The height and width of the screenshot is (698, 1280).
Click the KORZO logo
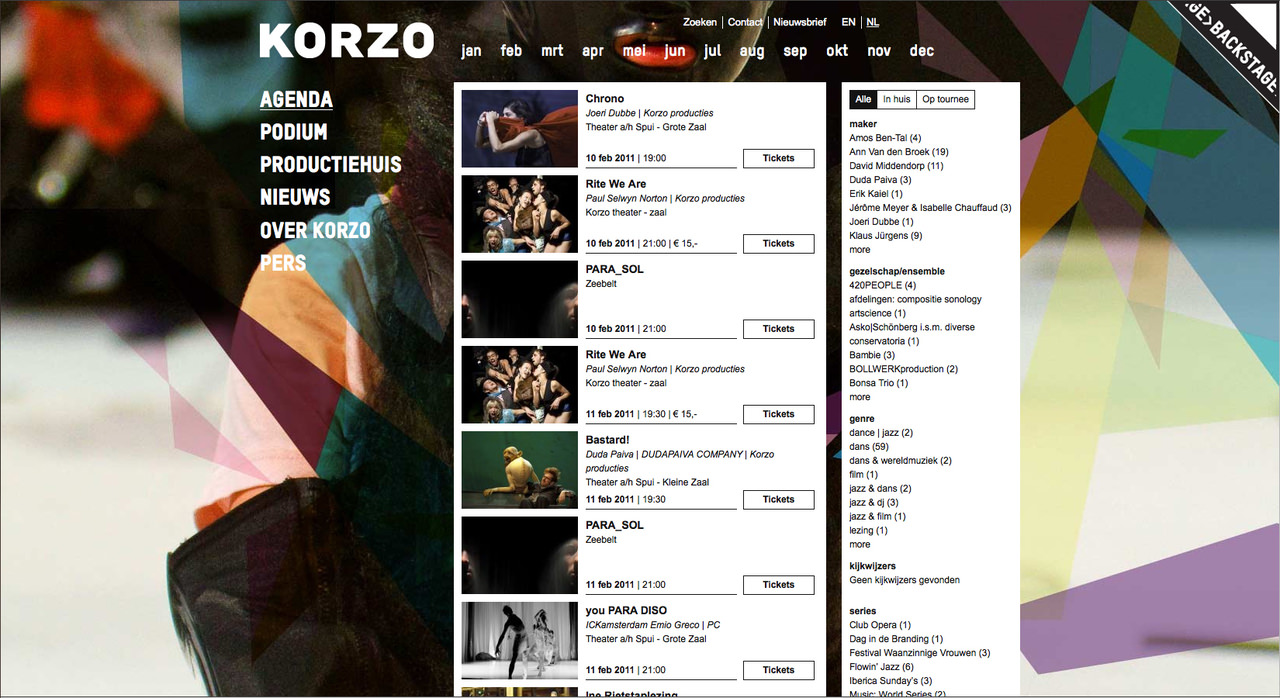346,41
